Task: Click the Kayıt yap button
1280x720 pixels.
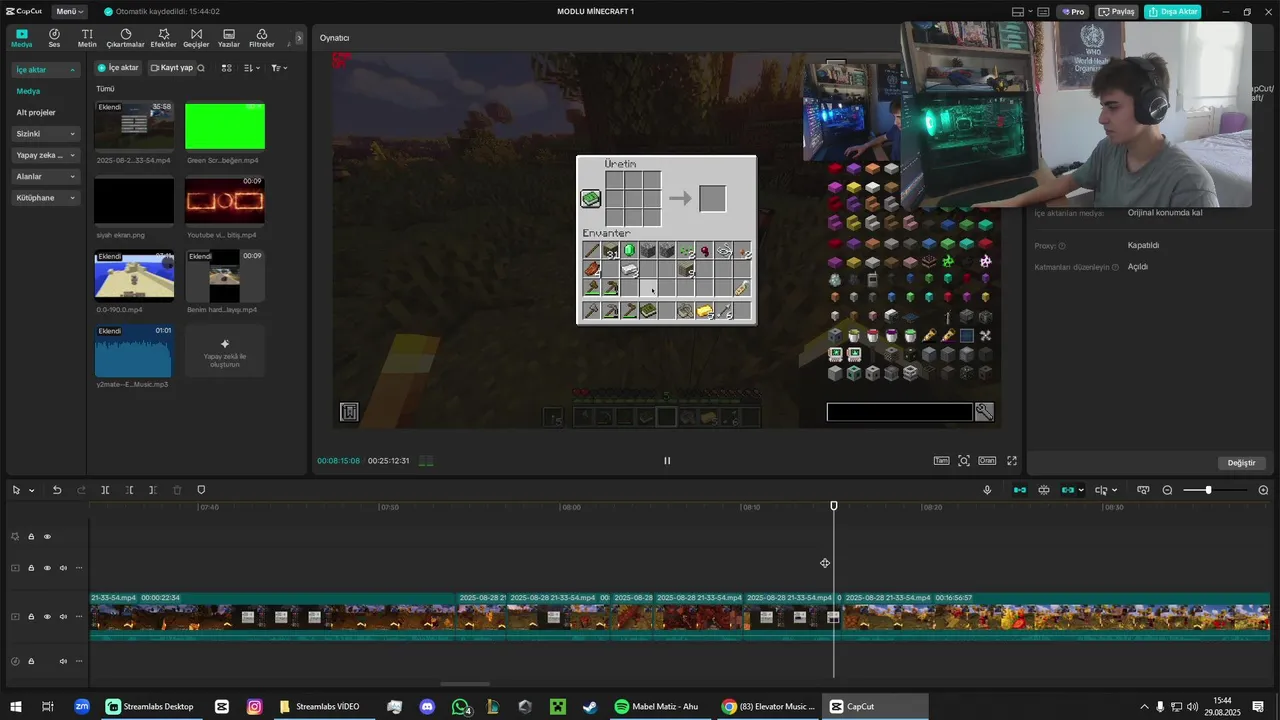Action: pos(171,68)
